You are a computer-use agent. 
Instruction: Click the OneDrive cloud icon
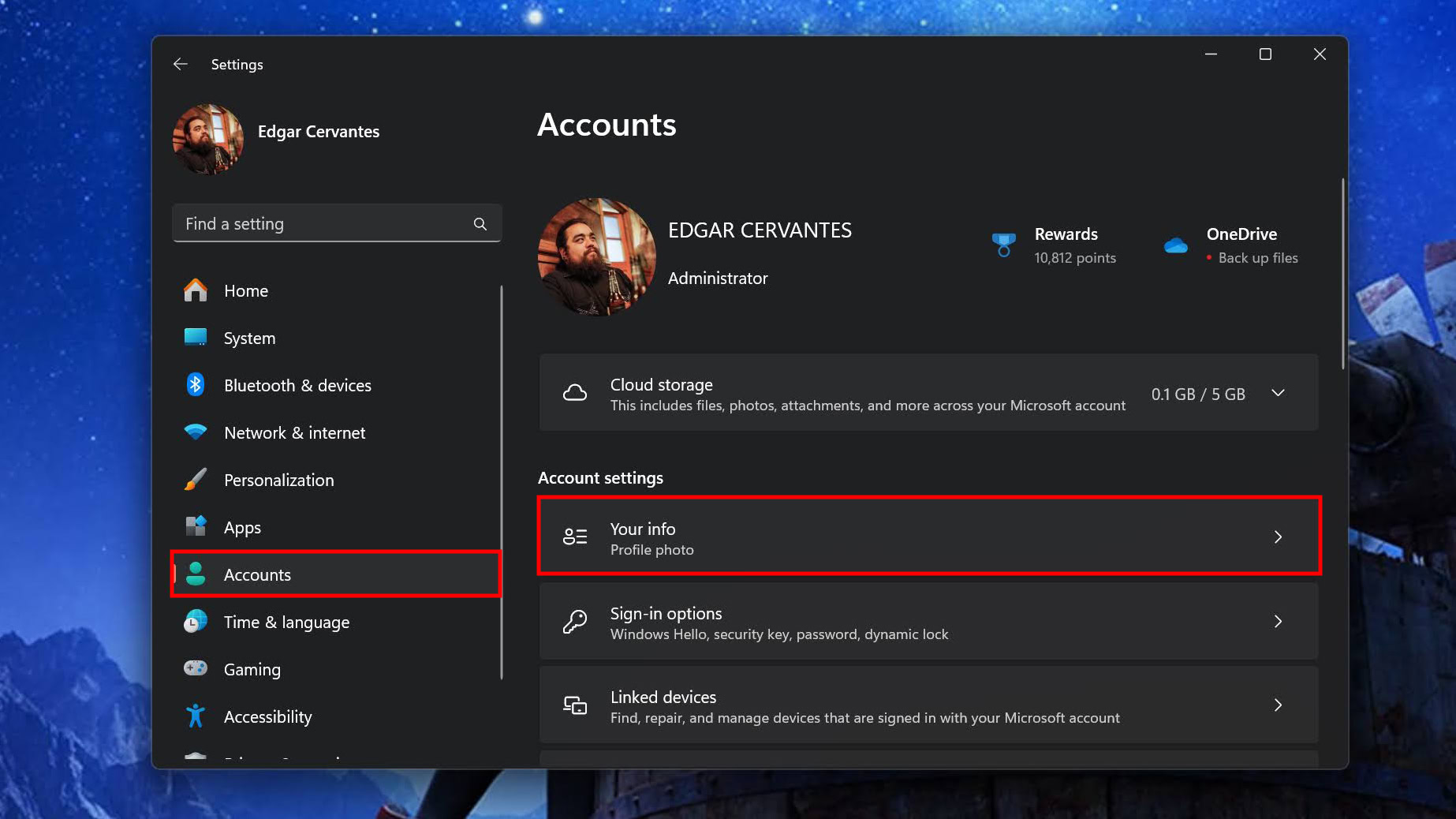pos(1175,245)
